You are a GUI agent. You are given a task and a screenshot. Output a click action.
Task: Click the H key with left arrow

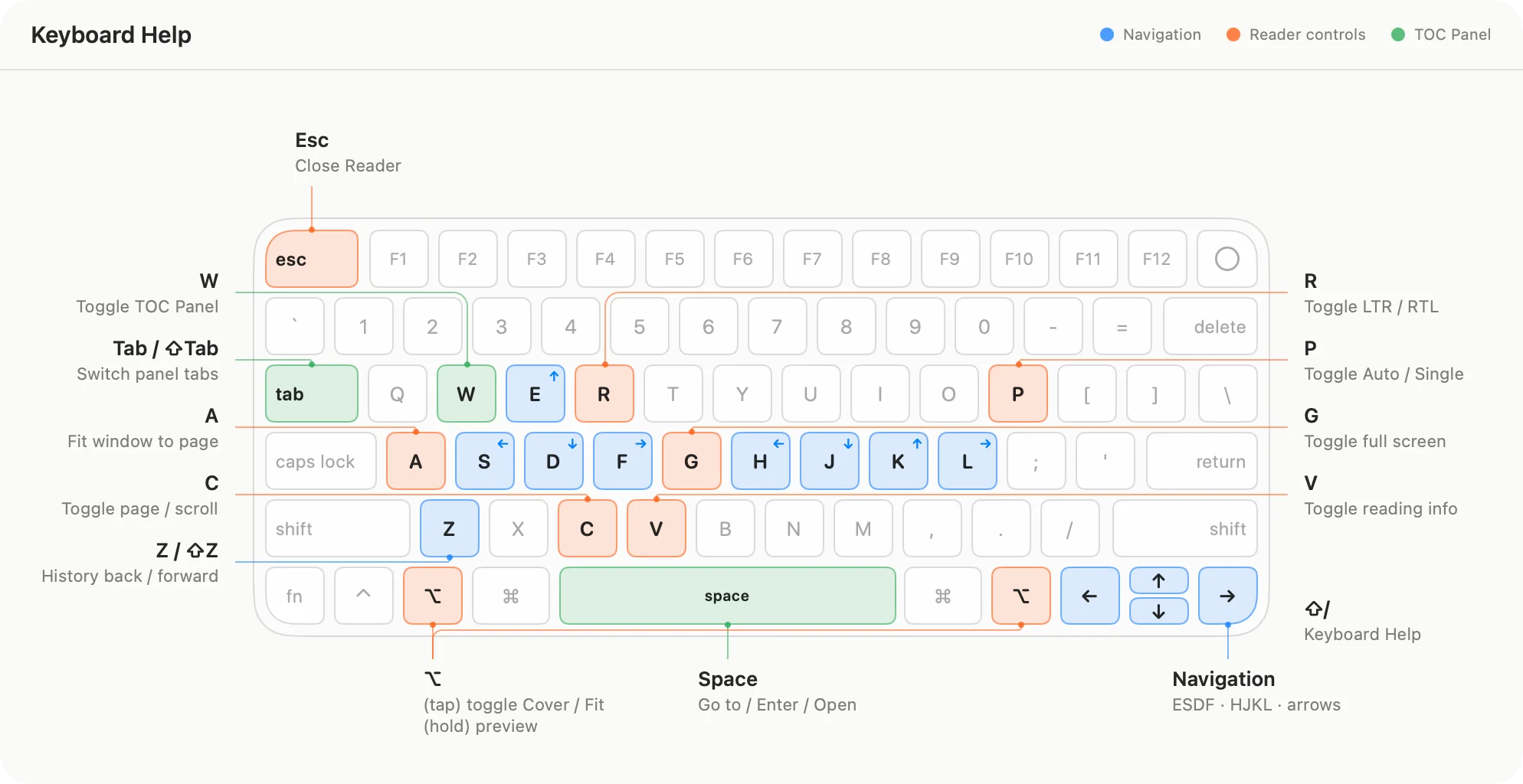click(x=761, y=461)
